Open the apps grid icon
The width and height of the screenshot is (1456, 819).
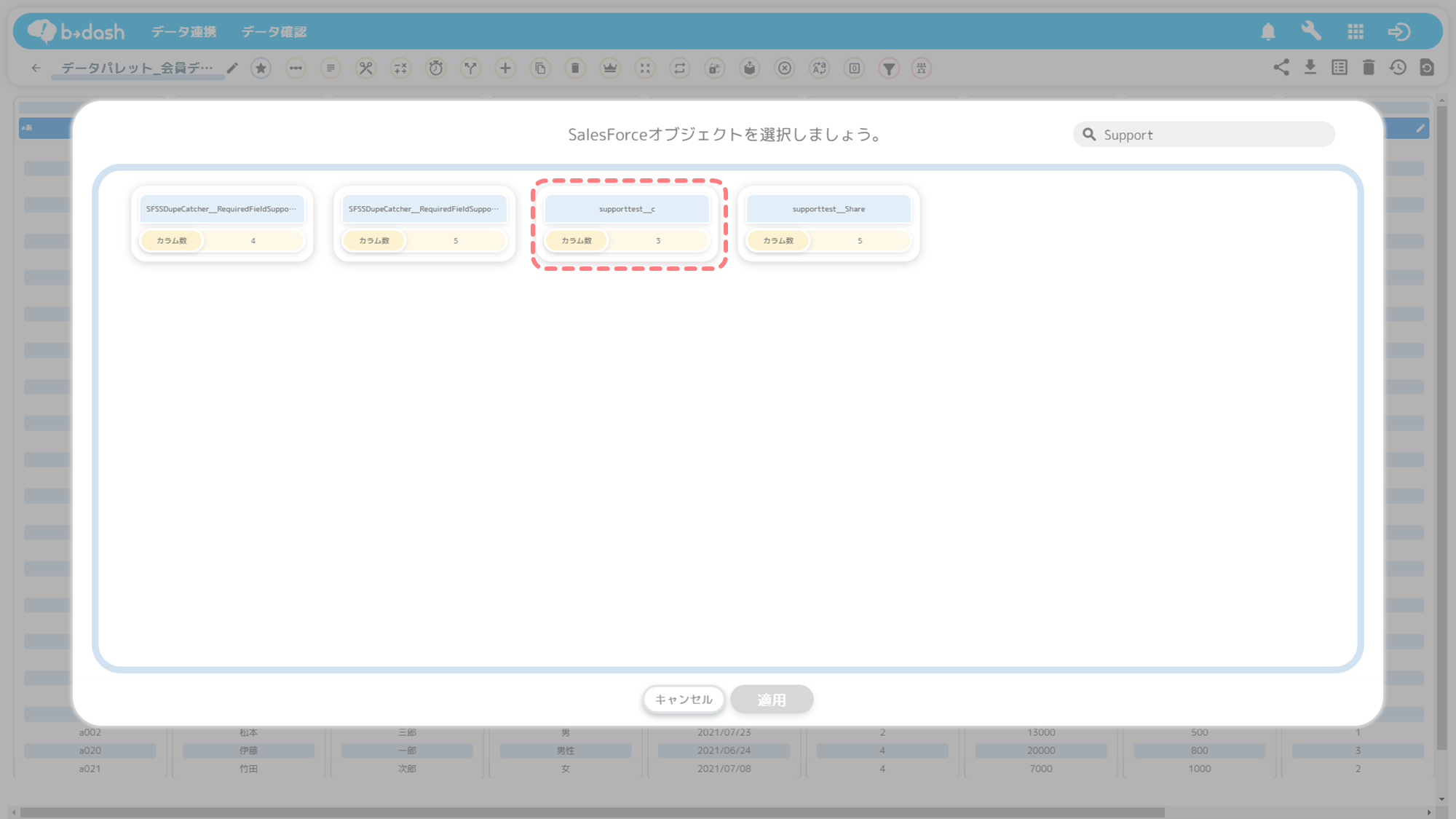click(x=1356, y=31)
